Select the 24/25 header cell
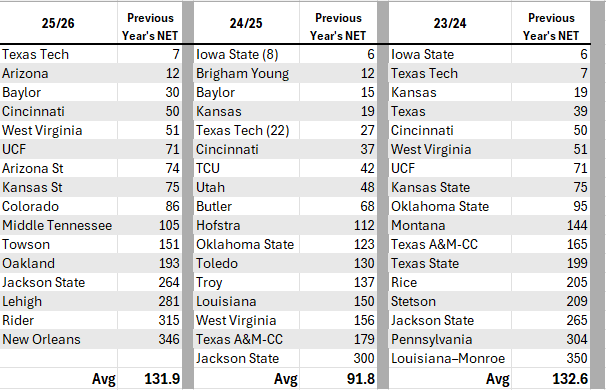Viewport: 606px width, 390px height. 246,23
